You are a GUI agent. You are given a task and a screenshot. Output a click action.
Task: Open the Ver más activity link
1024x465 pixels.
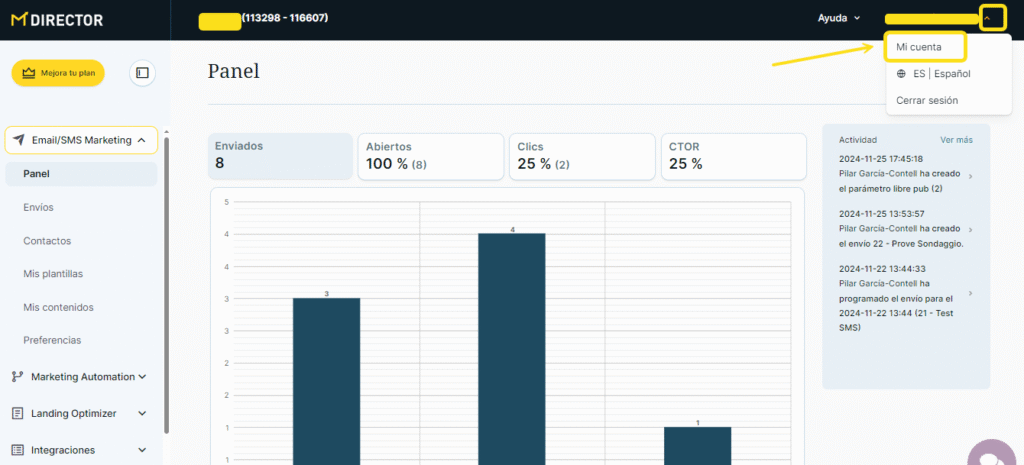pos(956,140)
